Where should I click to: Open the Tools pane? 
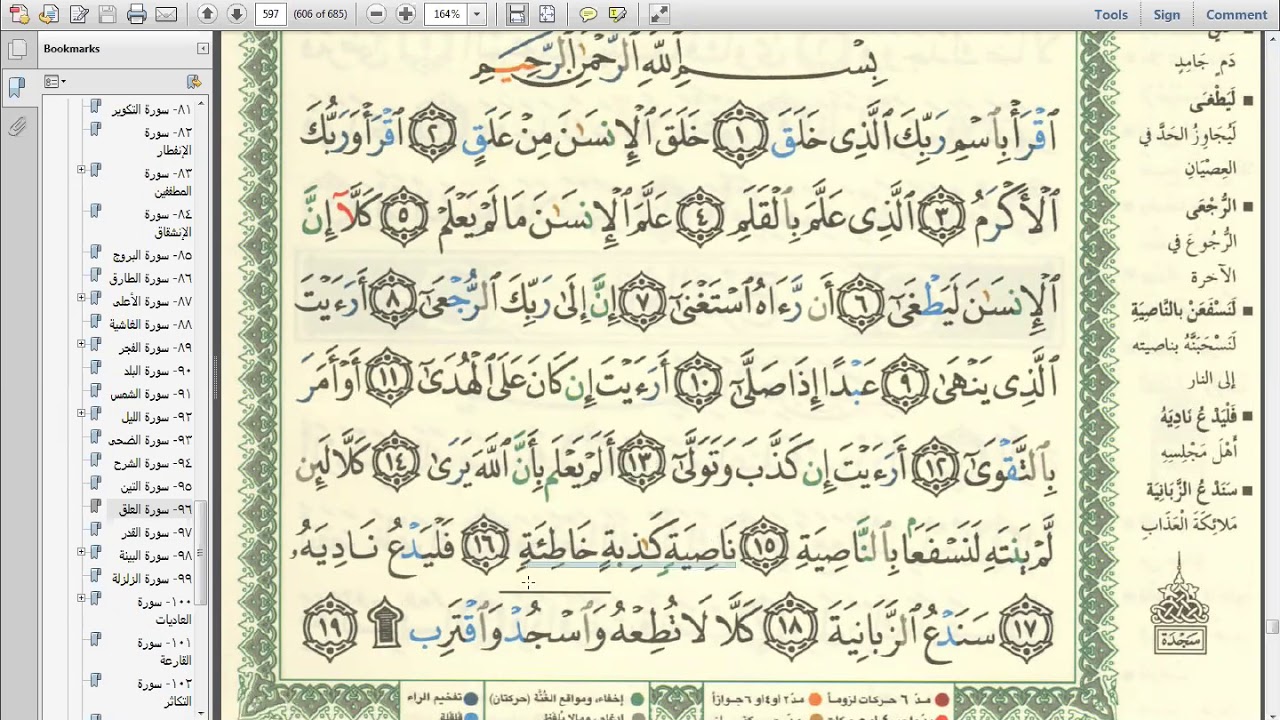pos(1110,14)
